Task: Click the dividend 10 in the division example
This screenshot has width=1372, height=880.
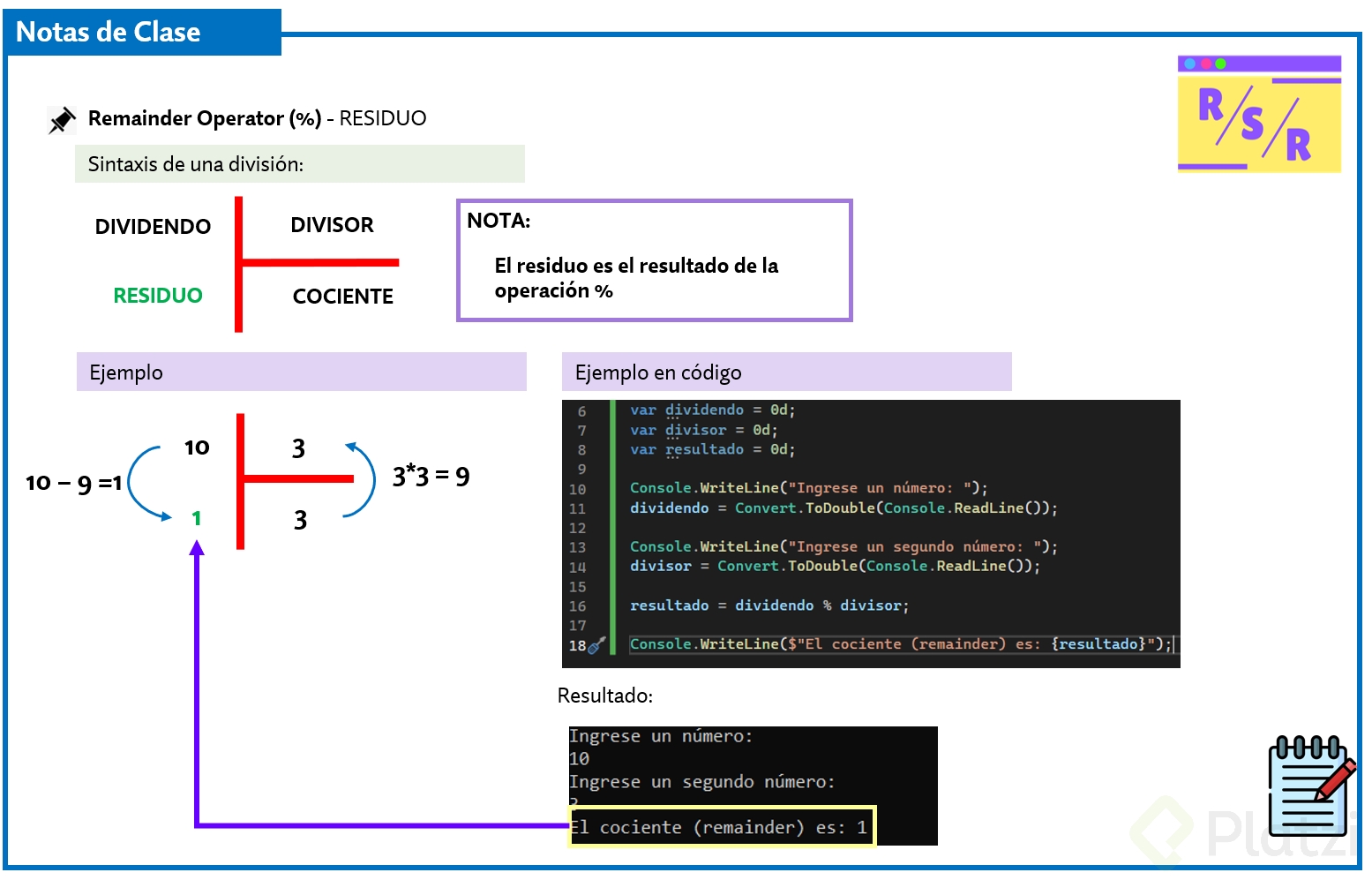Action: tap(197, 448)
